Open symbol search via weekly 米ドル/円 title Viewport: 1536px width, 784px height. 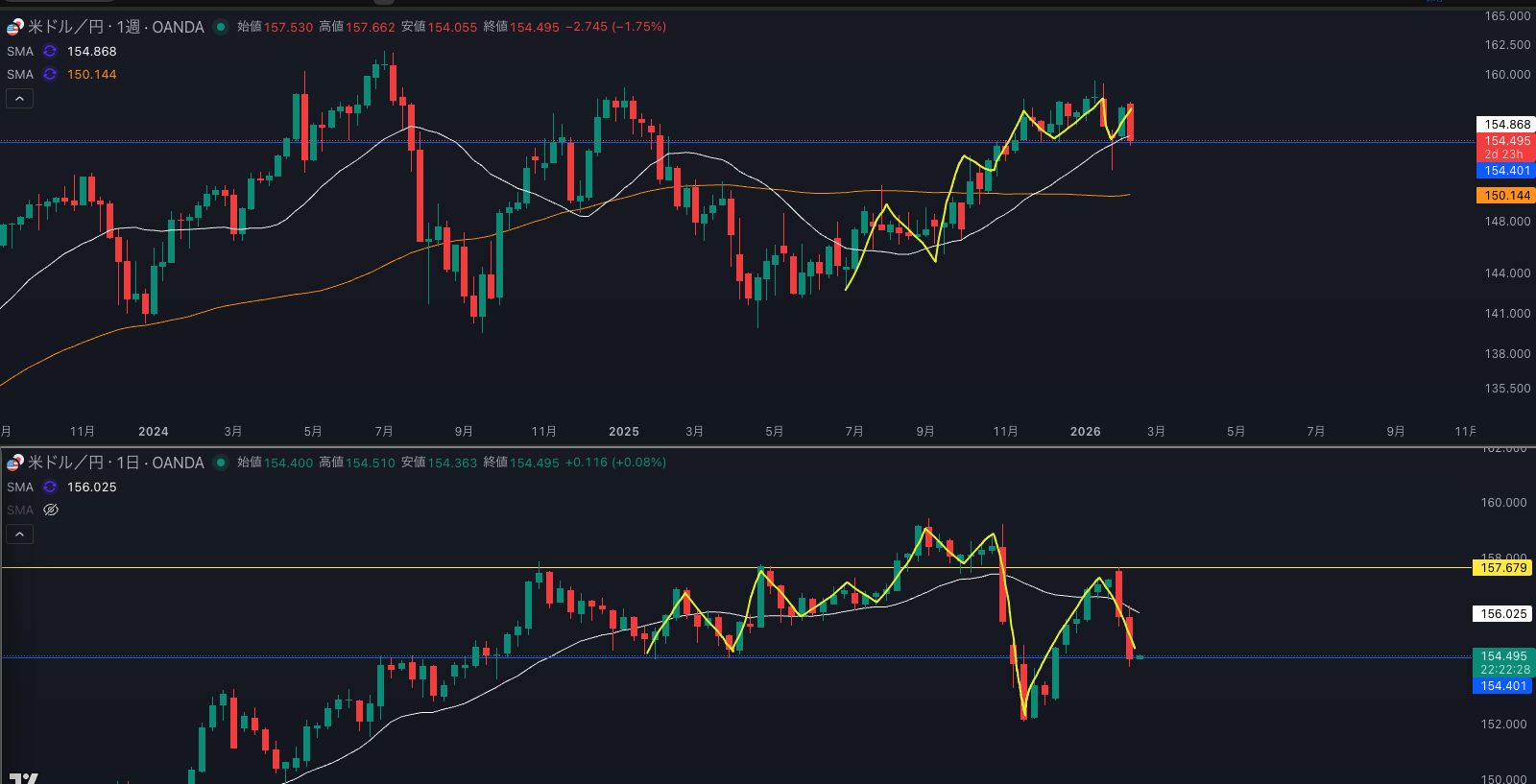point(115,27)
